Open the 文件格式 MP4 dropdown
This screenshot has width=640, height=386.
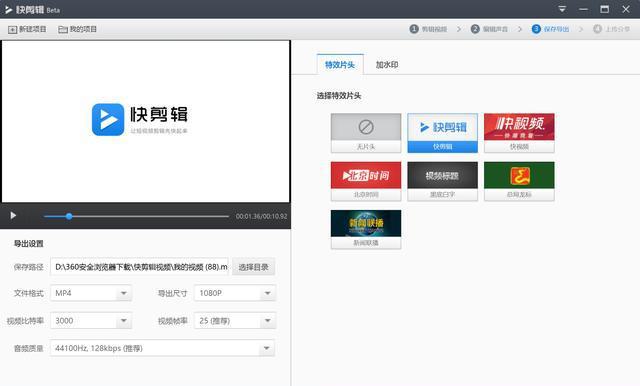click(x=91, y=293)
